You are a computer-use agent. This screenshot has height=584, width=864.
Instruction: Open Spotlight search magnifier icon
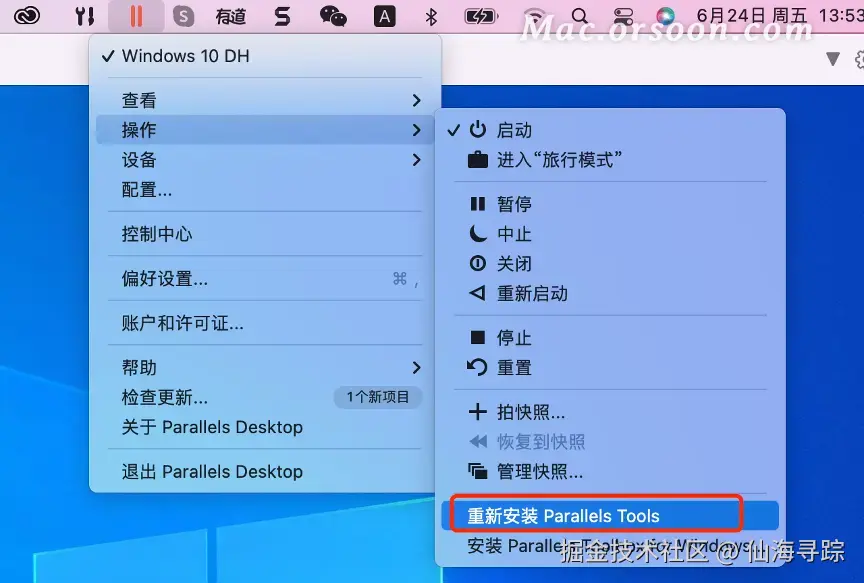[x=579, y=17]
